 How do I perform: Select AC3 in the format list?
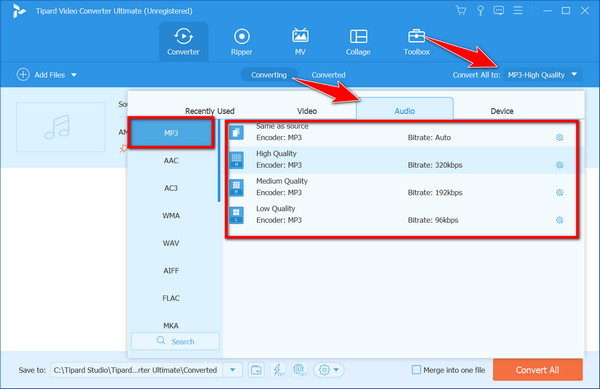(171, 188)
